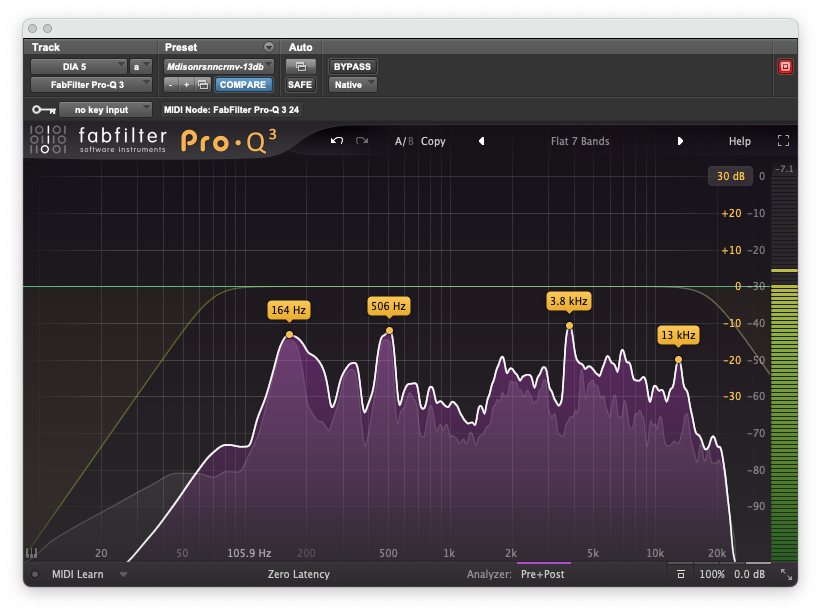The height and width of the screenshot is (614, 821).
Task: Toggle the MIDI Learn indicator dot
Action: point(35,574)
